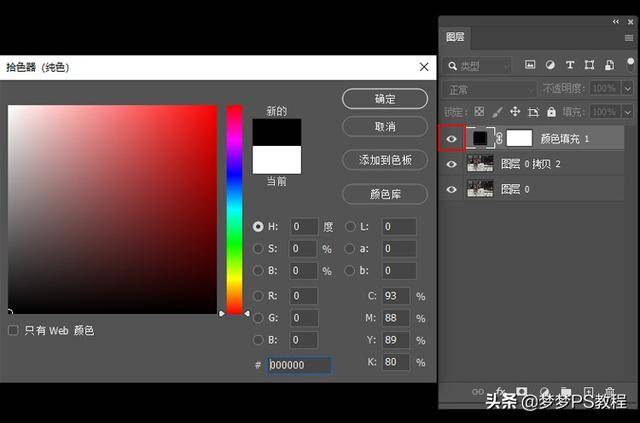
Task: Lock image pixels brush icon
Action: click(497, 111)
